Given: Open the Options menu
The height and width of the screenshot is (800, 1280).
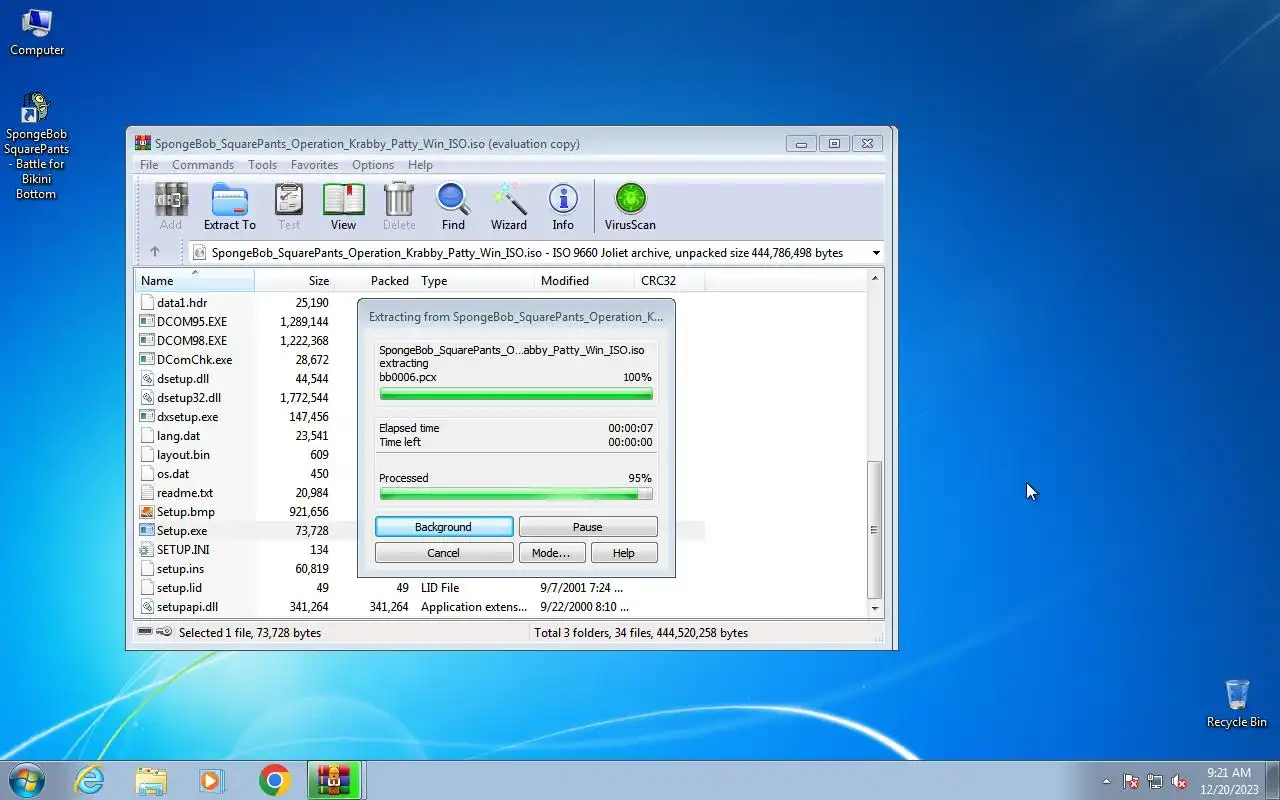Looking at the screenshot, I should (373, 165).
